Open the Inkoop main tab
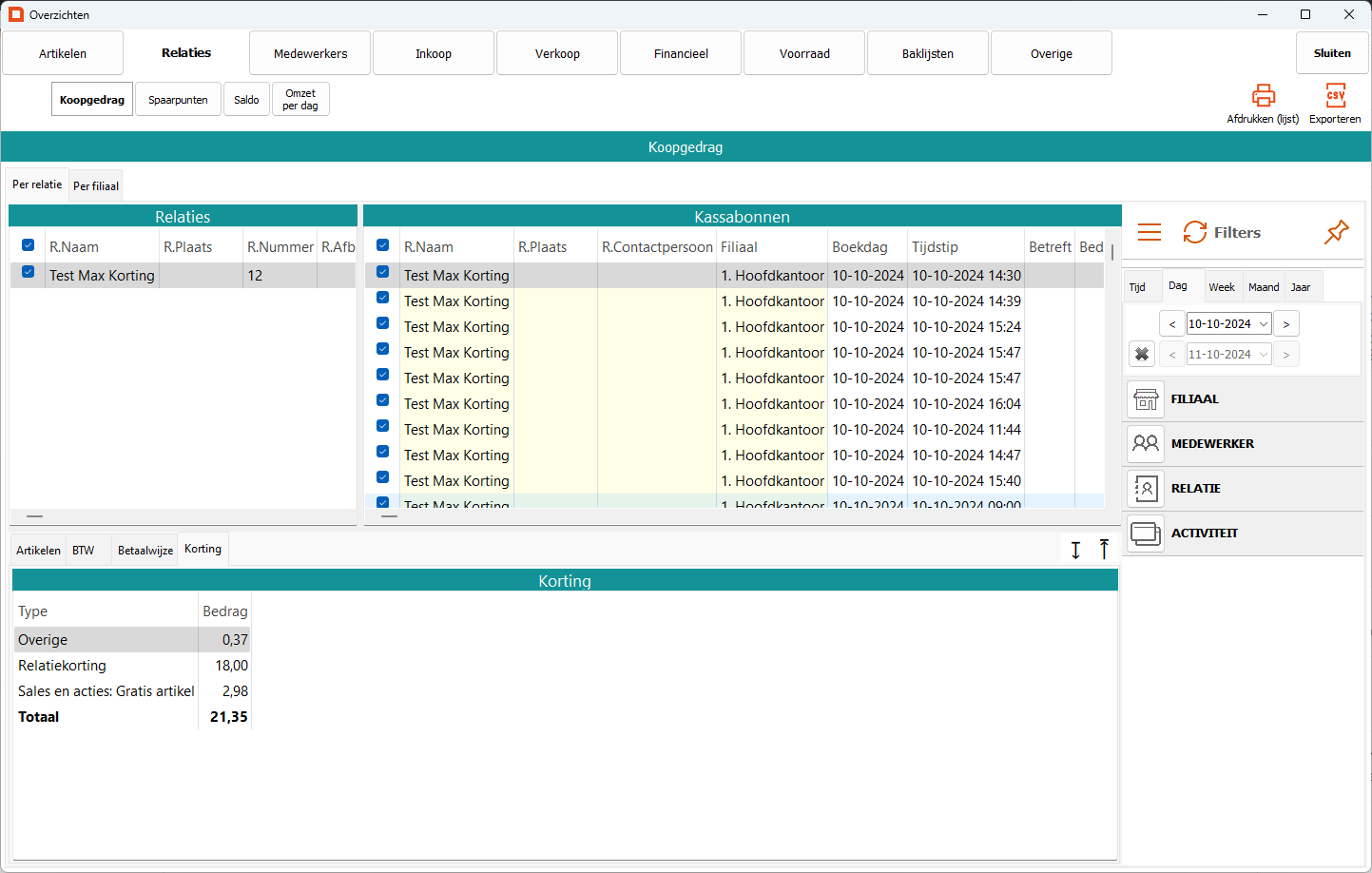 point(434,53)
